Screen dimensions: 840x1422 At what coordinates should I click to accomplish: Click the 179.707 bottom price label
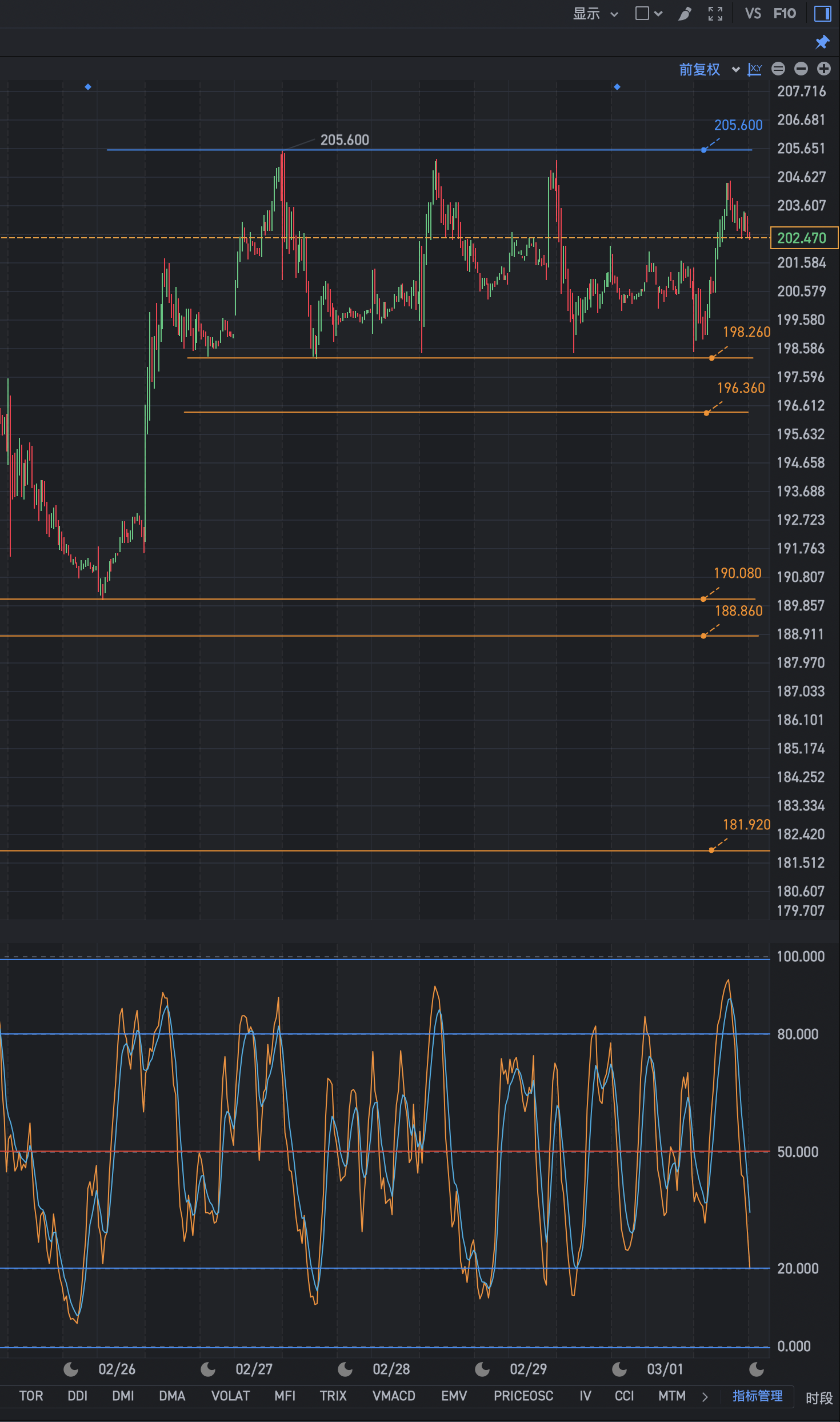pos(801,910)
